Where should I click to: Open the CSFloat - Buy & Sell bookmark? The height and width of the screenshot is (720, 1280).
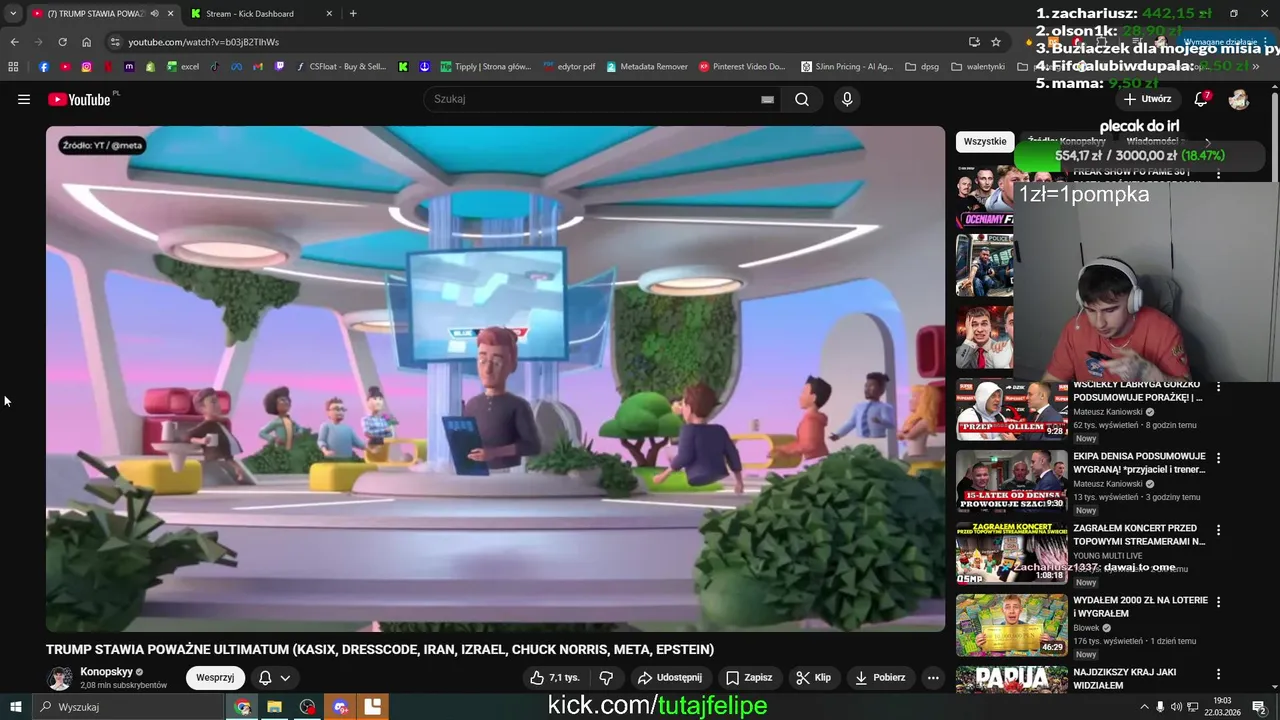point(341,67)
